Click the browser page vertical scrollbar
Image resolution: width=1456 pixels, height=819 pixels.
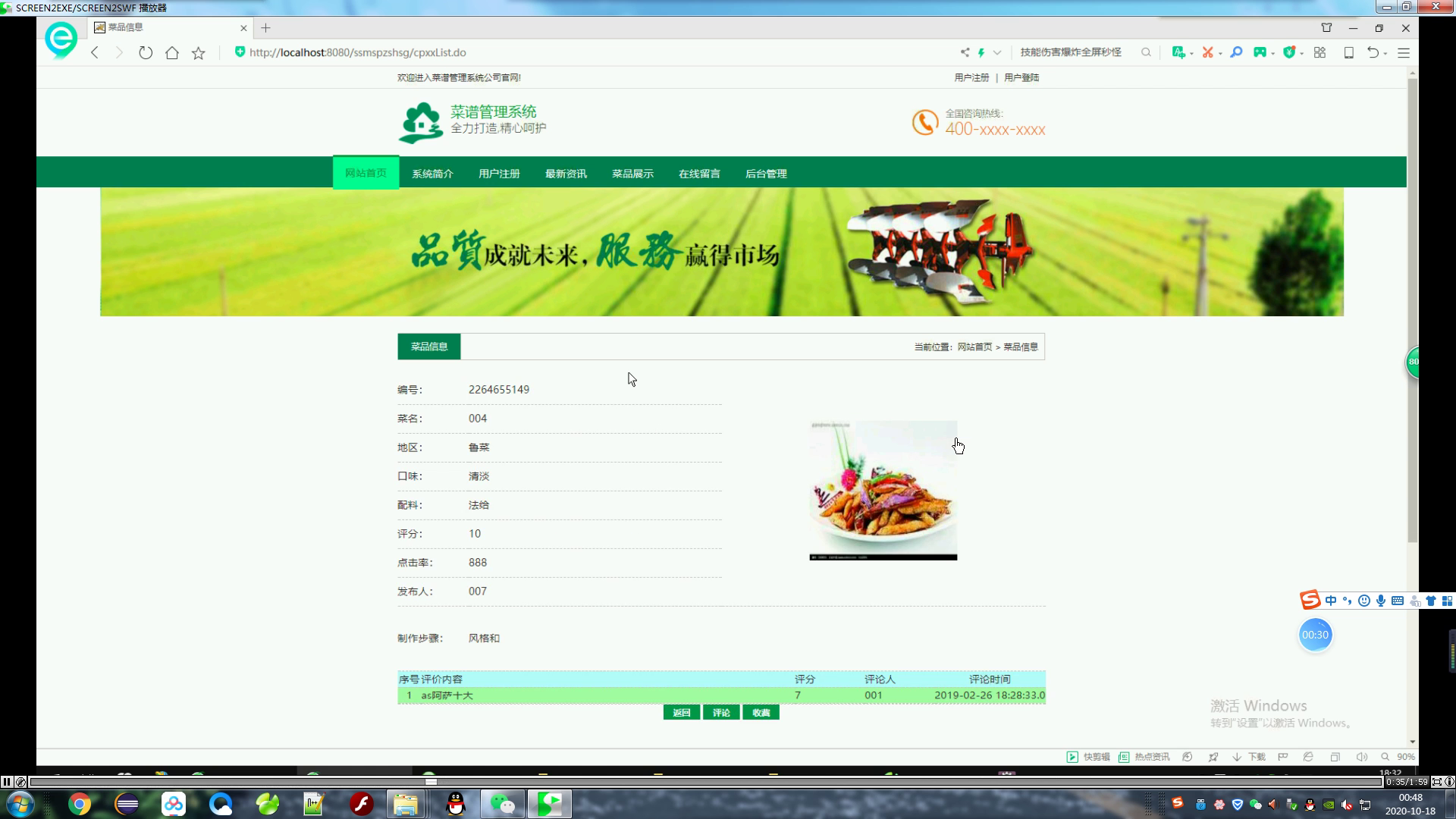(1412, 311)
